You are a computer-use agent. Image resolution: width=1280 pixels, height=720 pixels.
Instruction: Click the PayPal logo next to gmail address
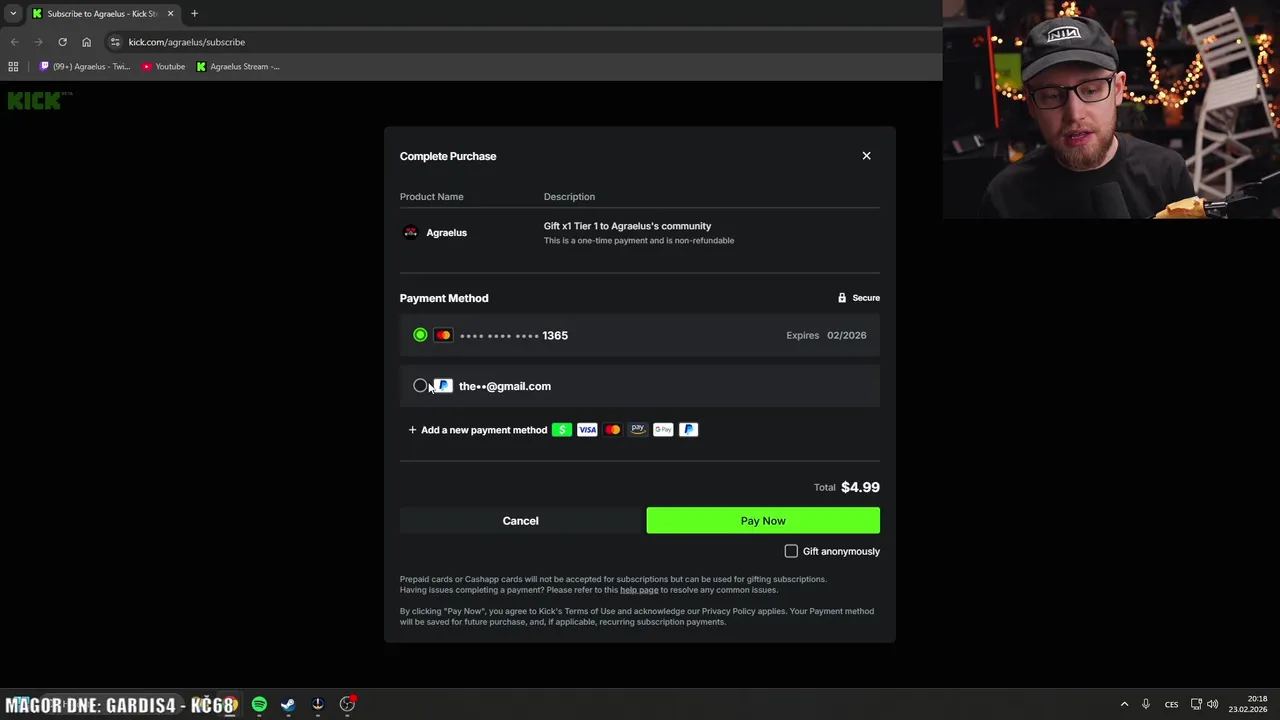(443, 386)
